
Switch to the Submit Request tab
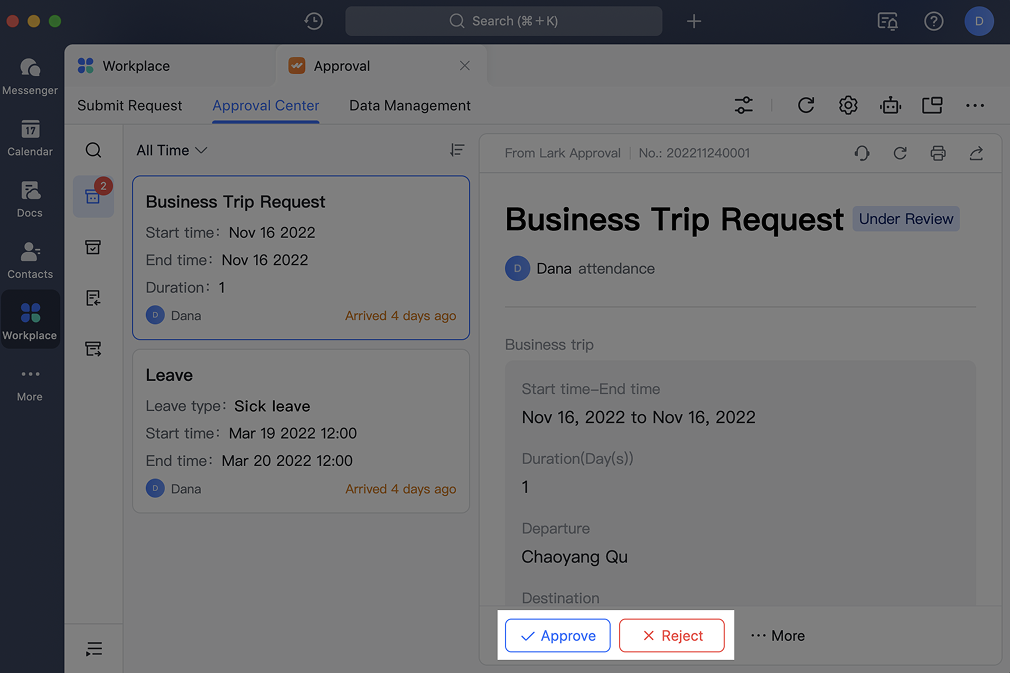tap(130, 105)
